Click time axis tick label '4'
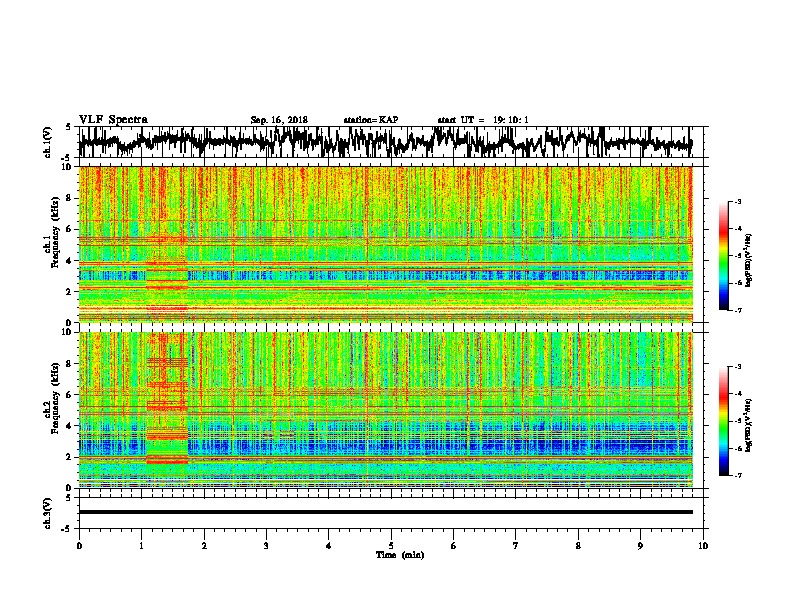This screenshot has height=612, width=792. pyautogui.click(x=329, y=545)
